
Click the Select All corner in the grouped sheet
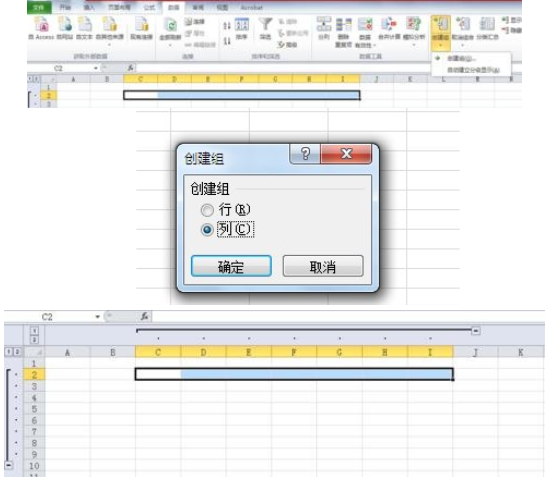coord(34,352)
